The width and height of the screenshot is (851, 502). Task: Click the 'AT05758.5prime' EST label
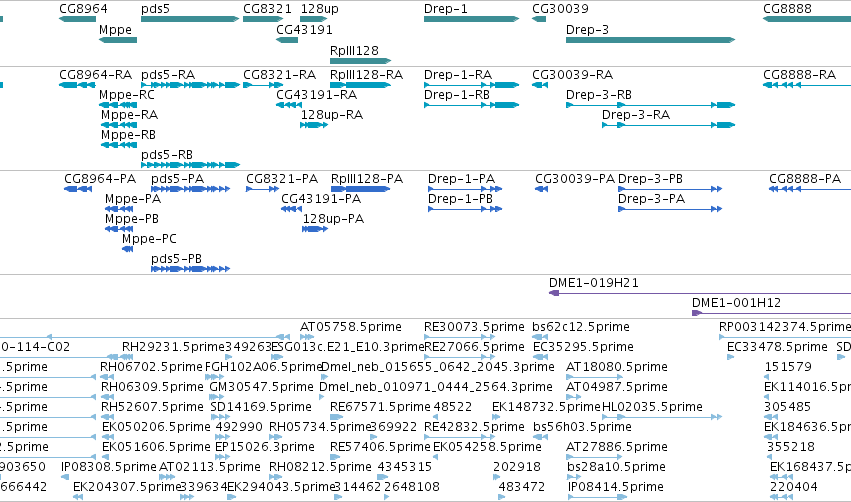[351, 327]
